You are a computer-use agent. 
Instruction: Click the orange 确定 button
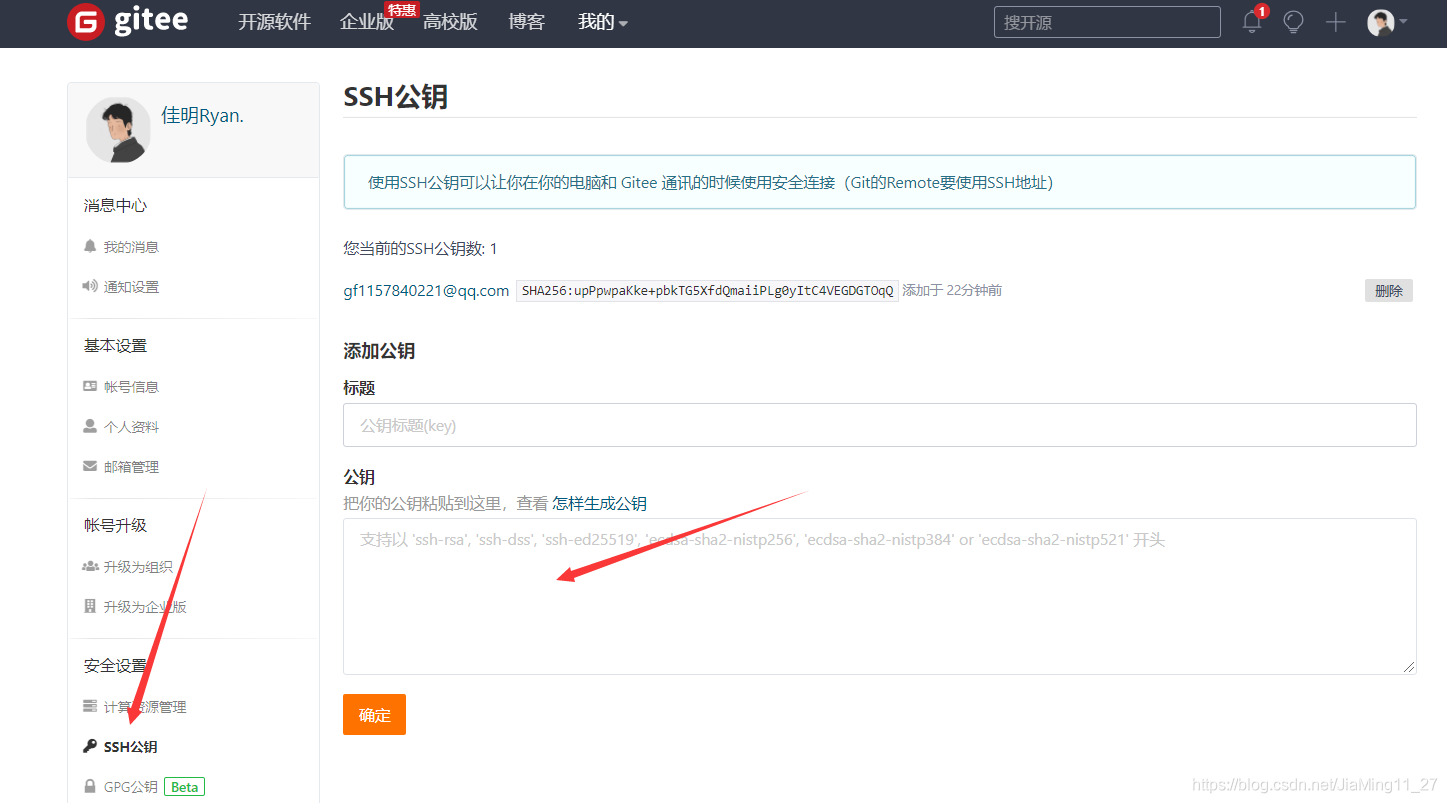point(374,715)
